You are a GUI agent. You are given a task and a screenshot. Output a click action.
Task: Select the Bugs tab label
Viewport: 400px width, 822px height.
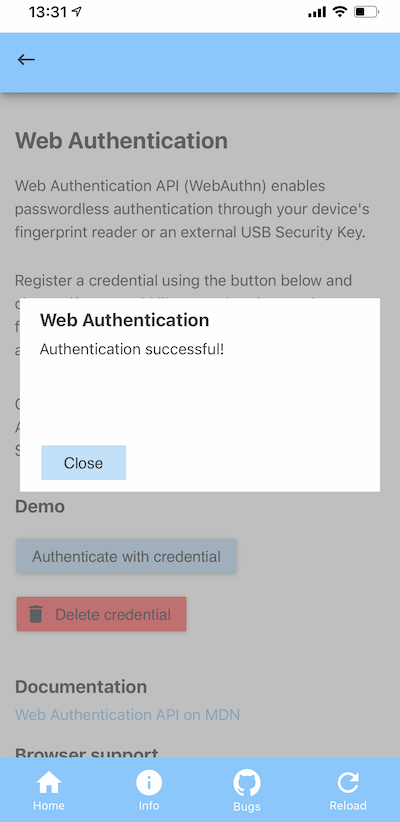pos(246,806)
